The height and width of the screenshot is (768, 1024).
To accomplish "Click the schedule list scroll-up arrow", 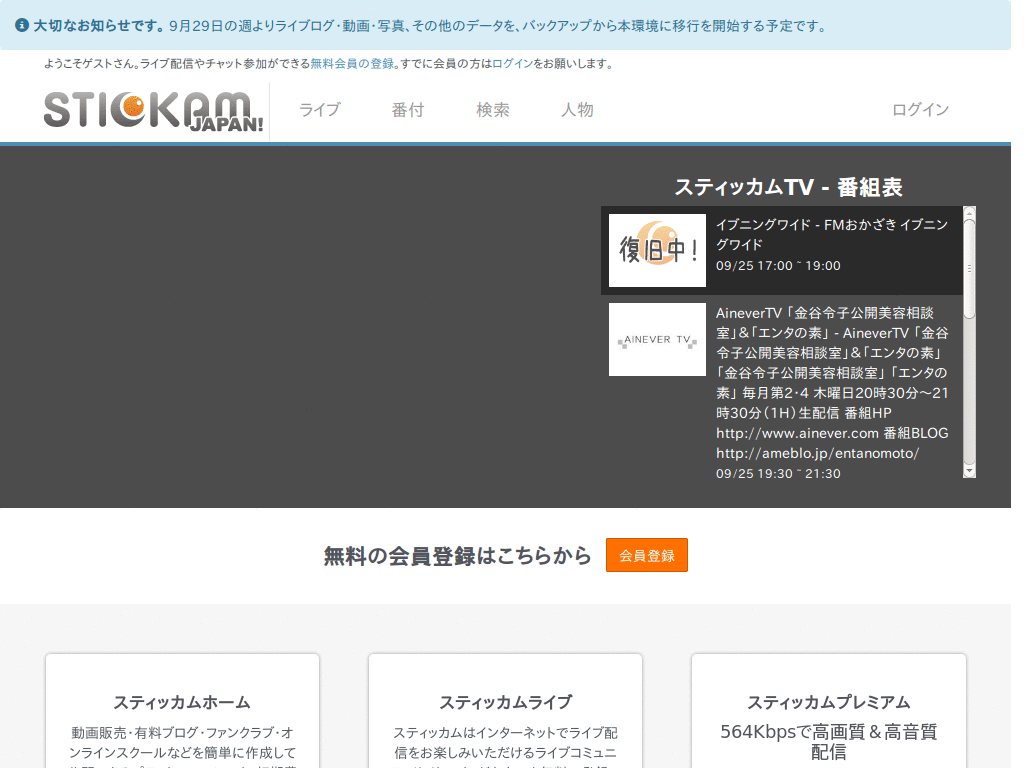I will pyautogui.click(x=969, y=212).
